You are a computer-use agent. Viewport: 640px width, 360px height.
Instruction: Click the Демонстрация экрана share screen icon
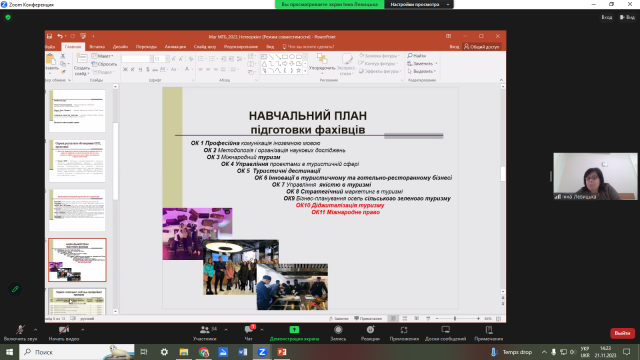[294, 330]
